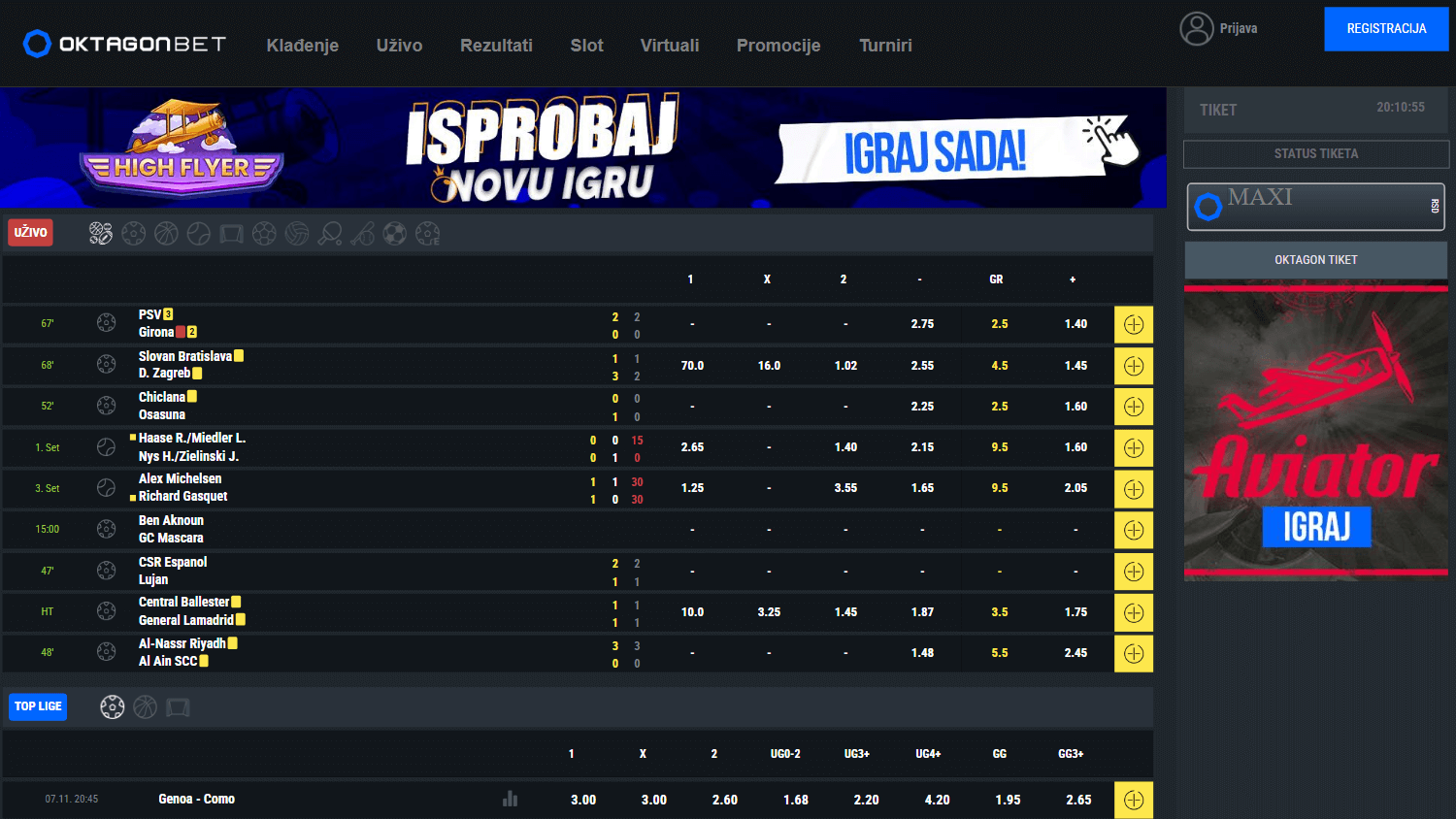Click the OktagonBet logo
1456x819 pixels.
[124, 44]
